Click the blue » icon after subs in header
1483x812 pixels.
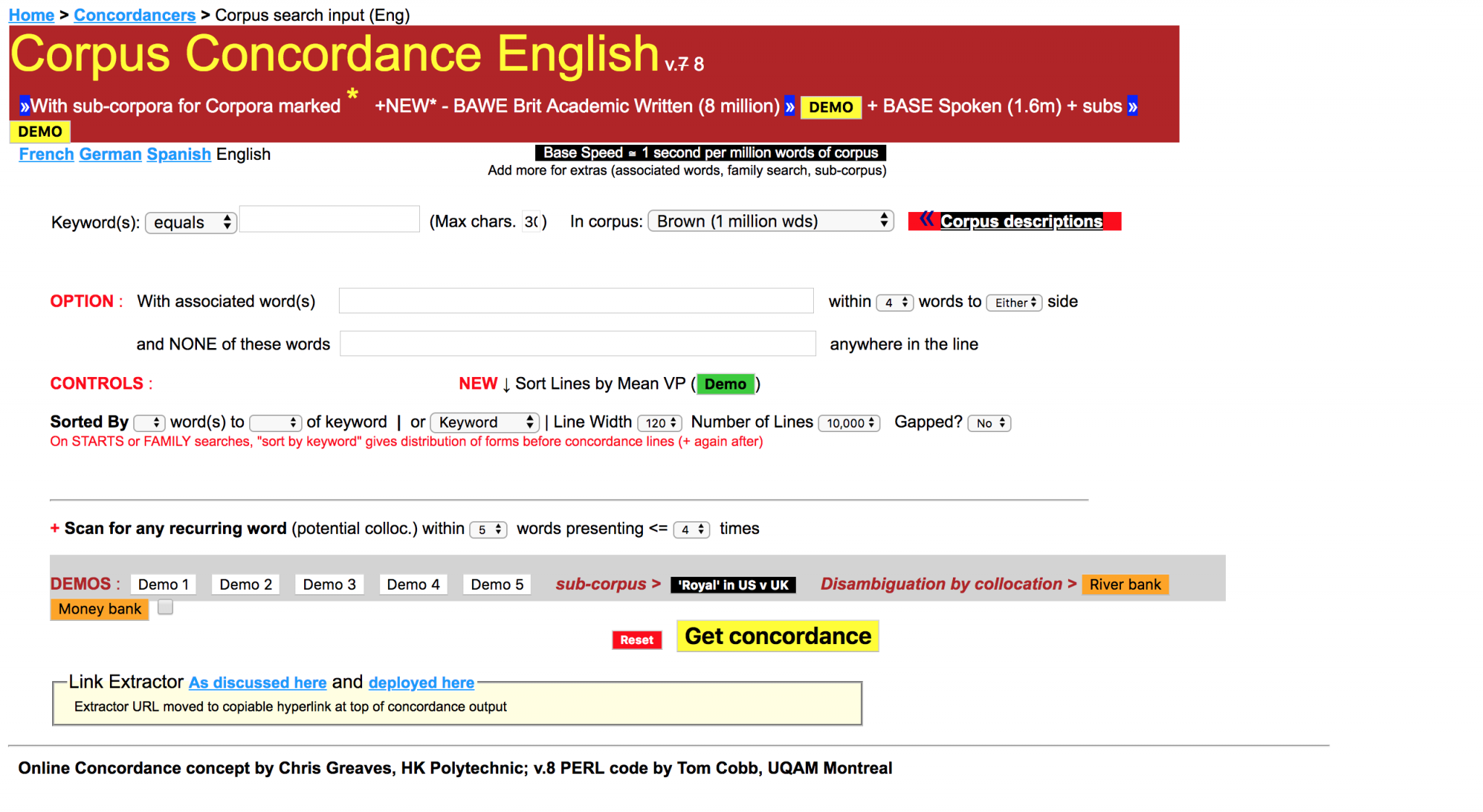(x=1132, y=106)
